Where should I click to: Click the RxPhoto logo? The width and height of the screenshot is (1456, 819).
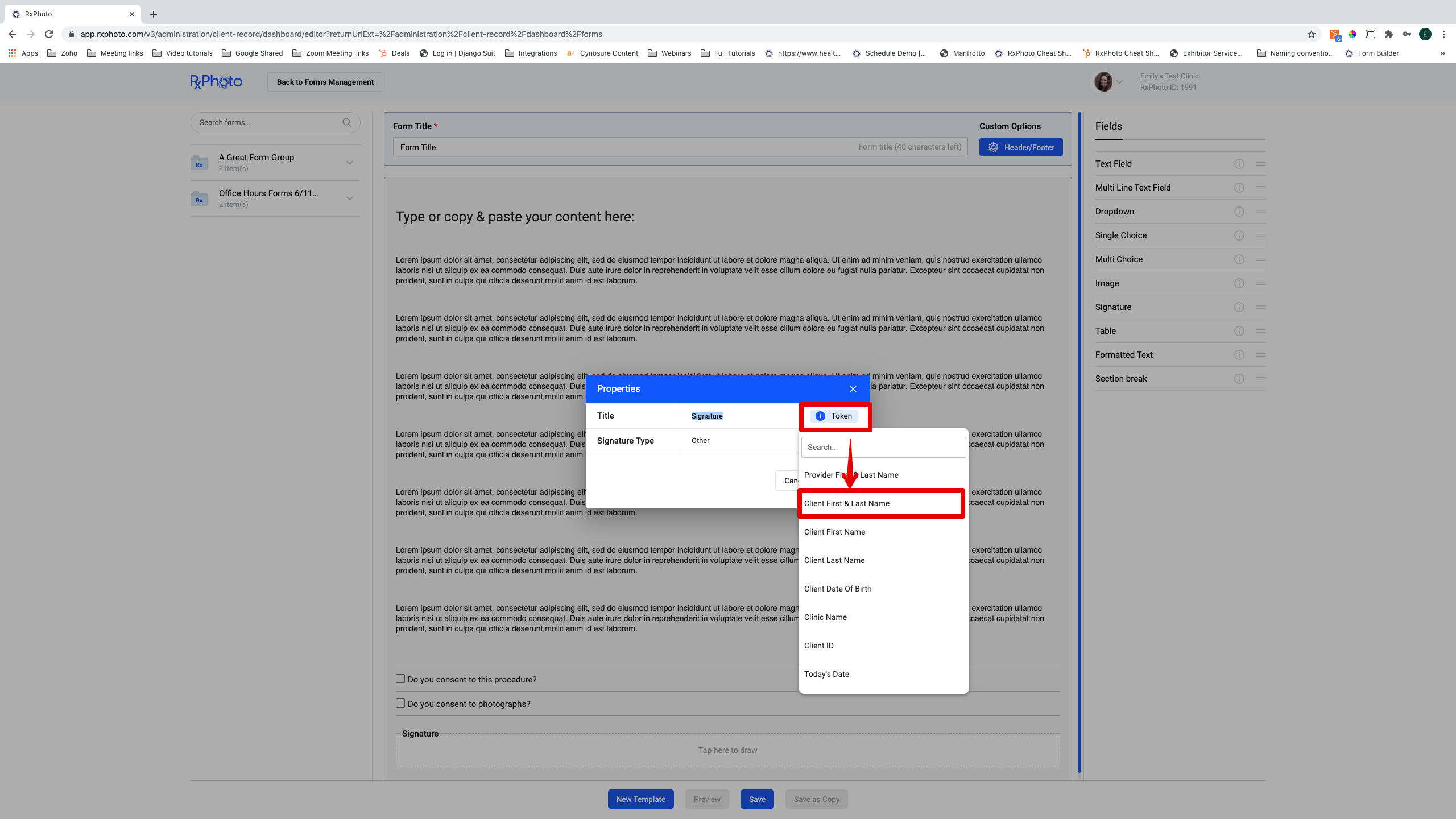tap(216, 82)
